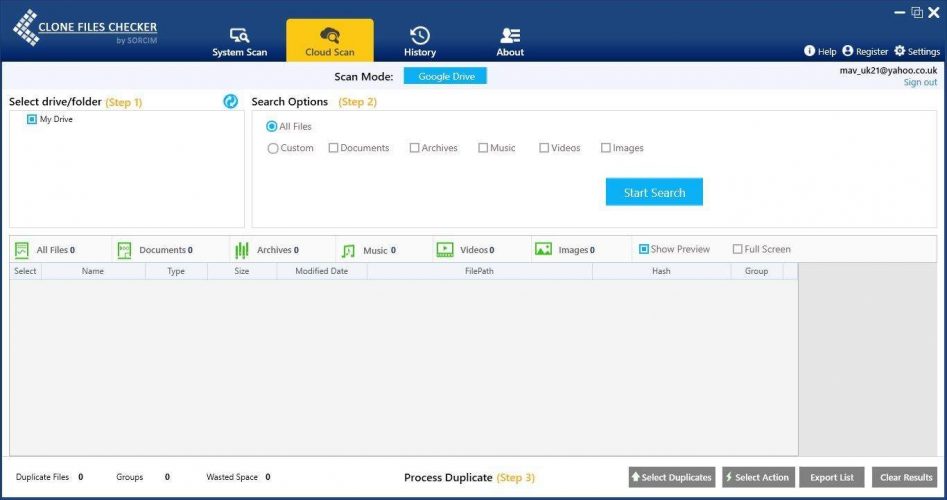
Task: Check the Archives search option
Action: [414, 148]
